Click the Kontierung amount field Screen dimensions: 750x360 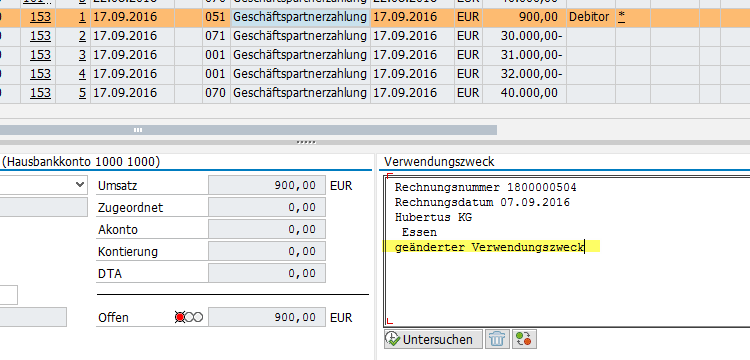267,251
